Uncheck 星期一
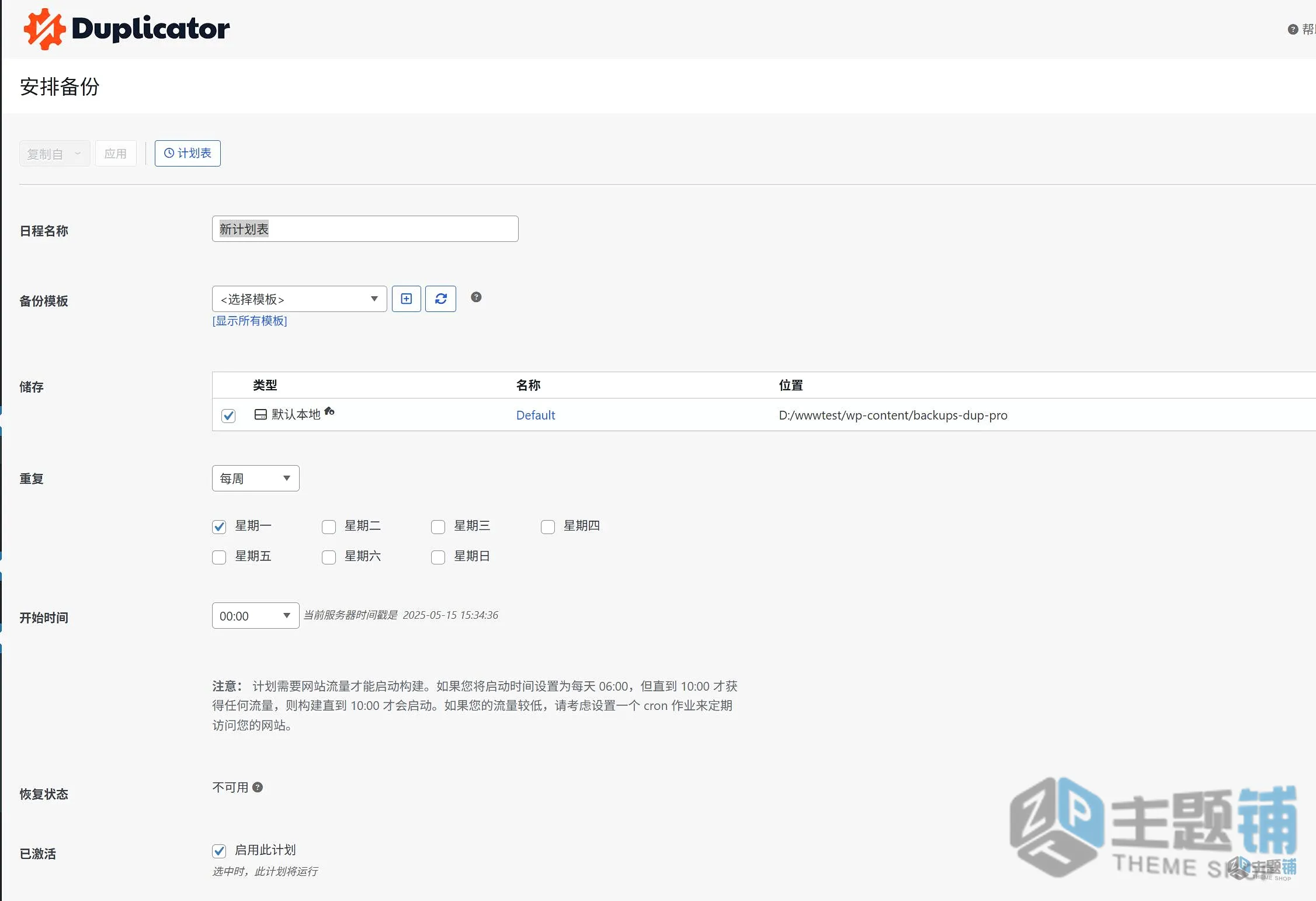 click(219, 526)
